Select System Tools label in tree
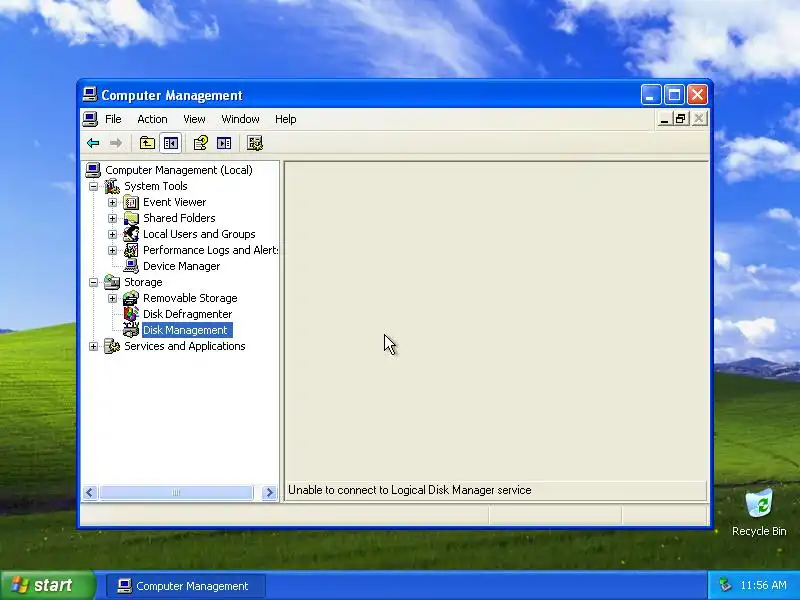Viewport: 800px width, 600px height. pos(156,186)
